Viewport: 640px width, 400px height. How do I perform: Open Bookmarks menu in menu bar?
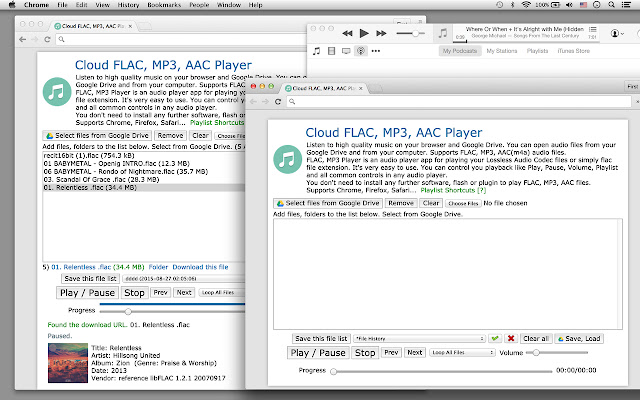(x=164, y=5)
